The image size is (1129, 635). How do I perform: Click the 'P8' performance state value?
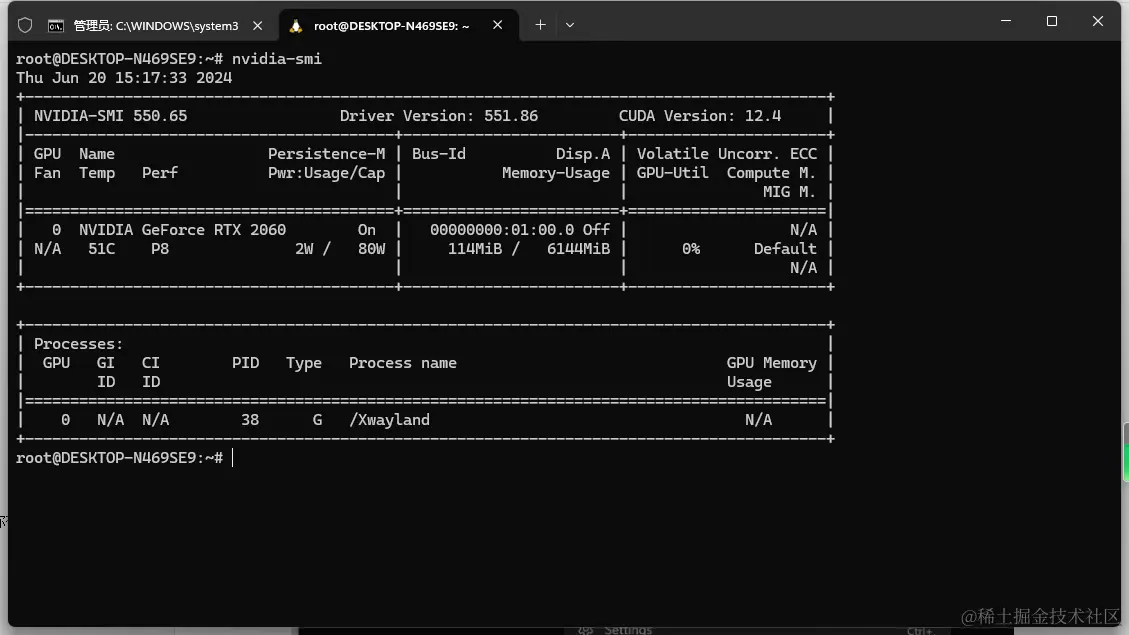pyautogui.click(x=160, y=249)
